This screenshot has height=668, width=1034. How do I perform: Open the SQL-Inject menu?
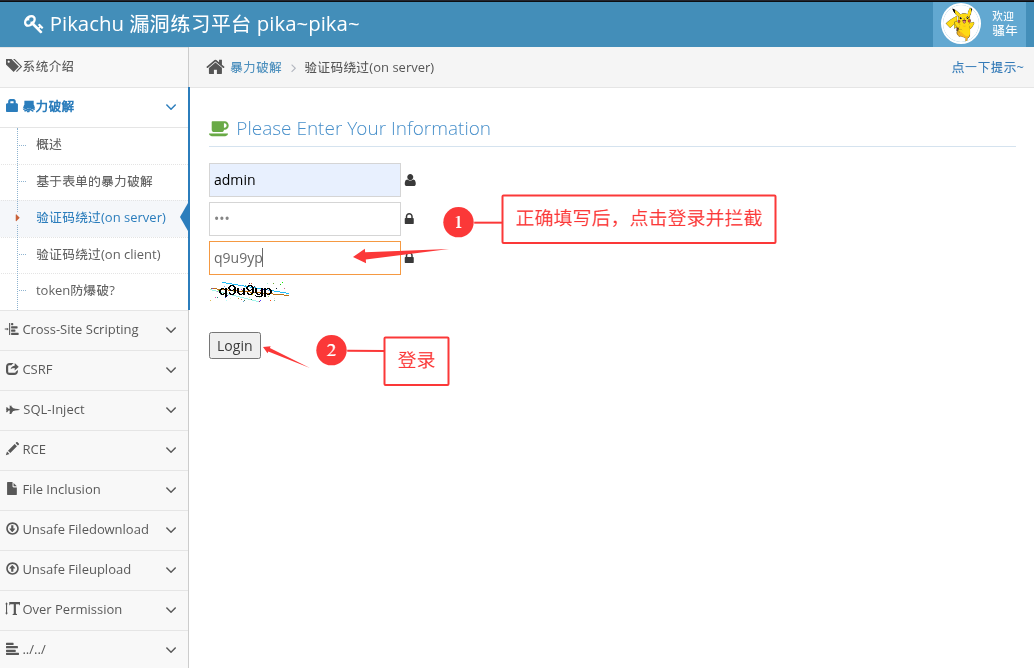tap(94, 410)
